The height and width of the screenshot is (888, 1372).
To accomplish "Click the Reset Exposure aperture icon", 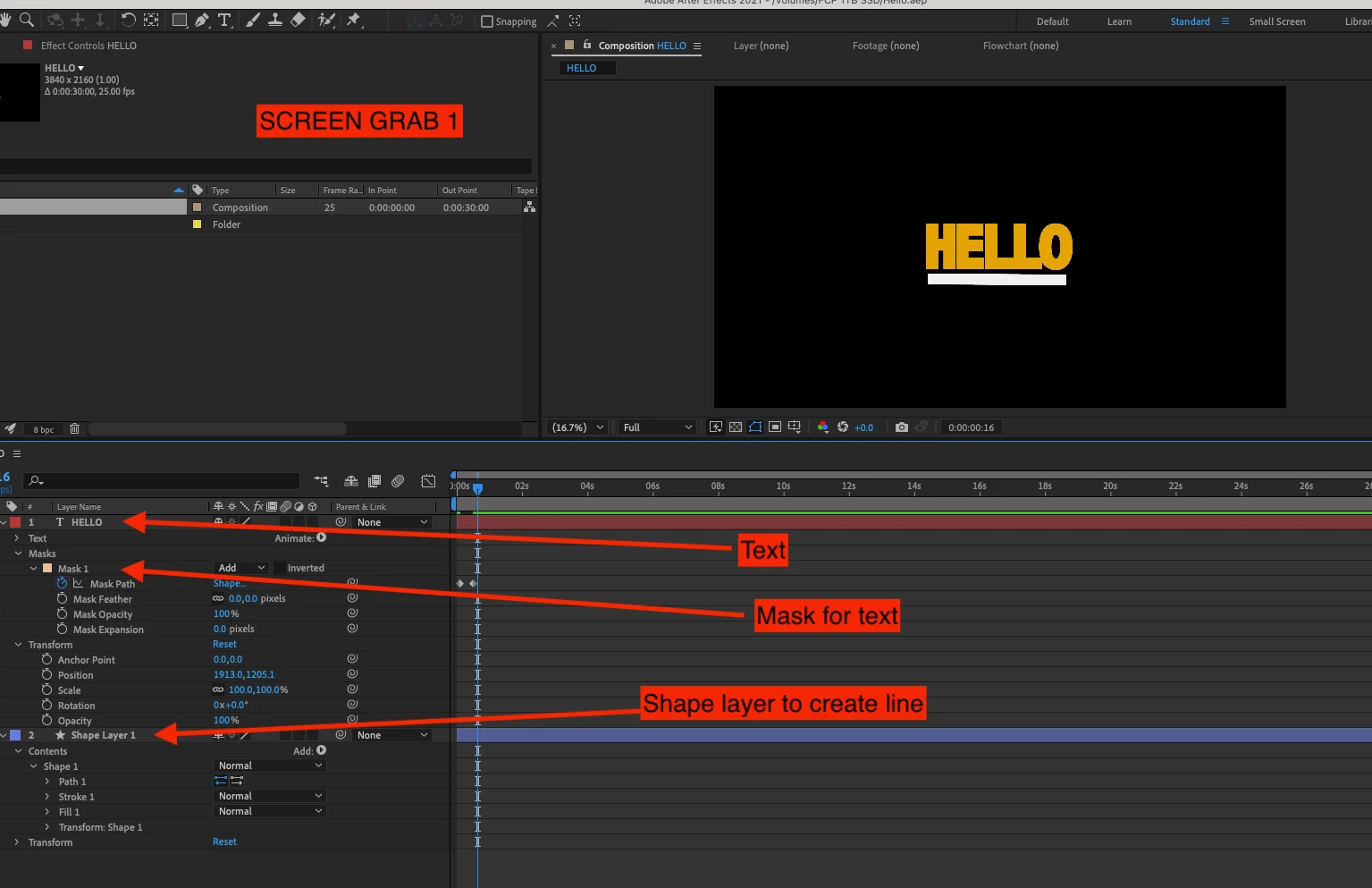I will [843, 427].
